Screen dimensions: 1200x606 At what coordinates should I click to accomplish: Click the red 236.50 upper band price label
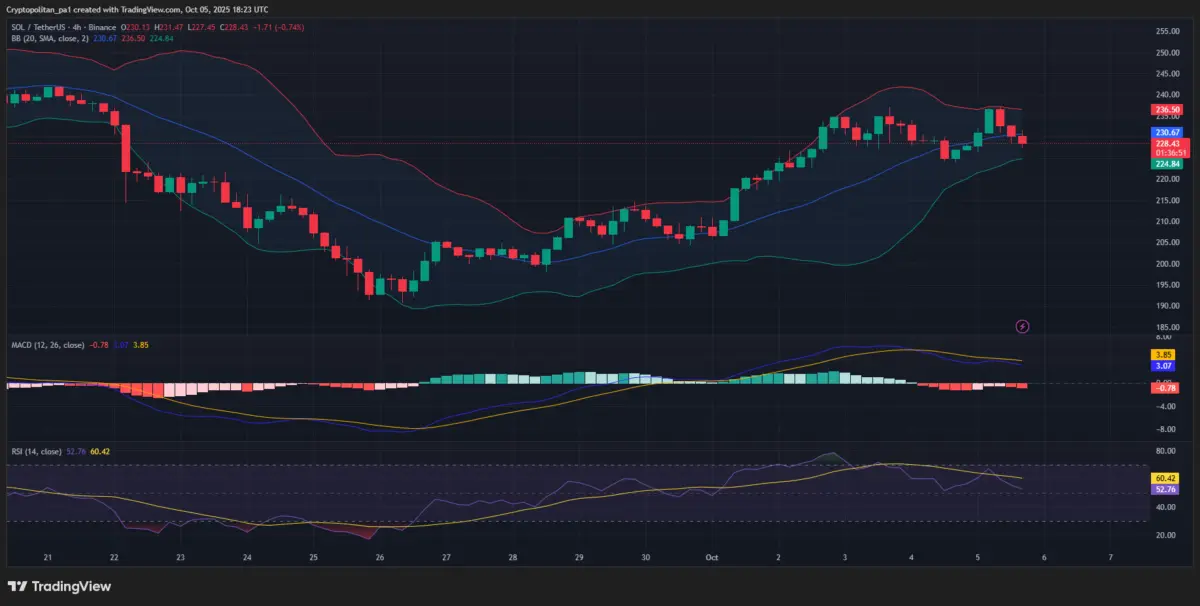click(1167, 110)
